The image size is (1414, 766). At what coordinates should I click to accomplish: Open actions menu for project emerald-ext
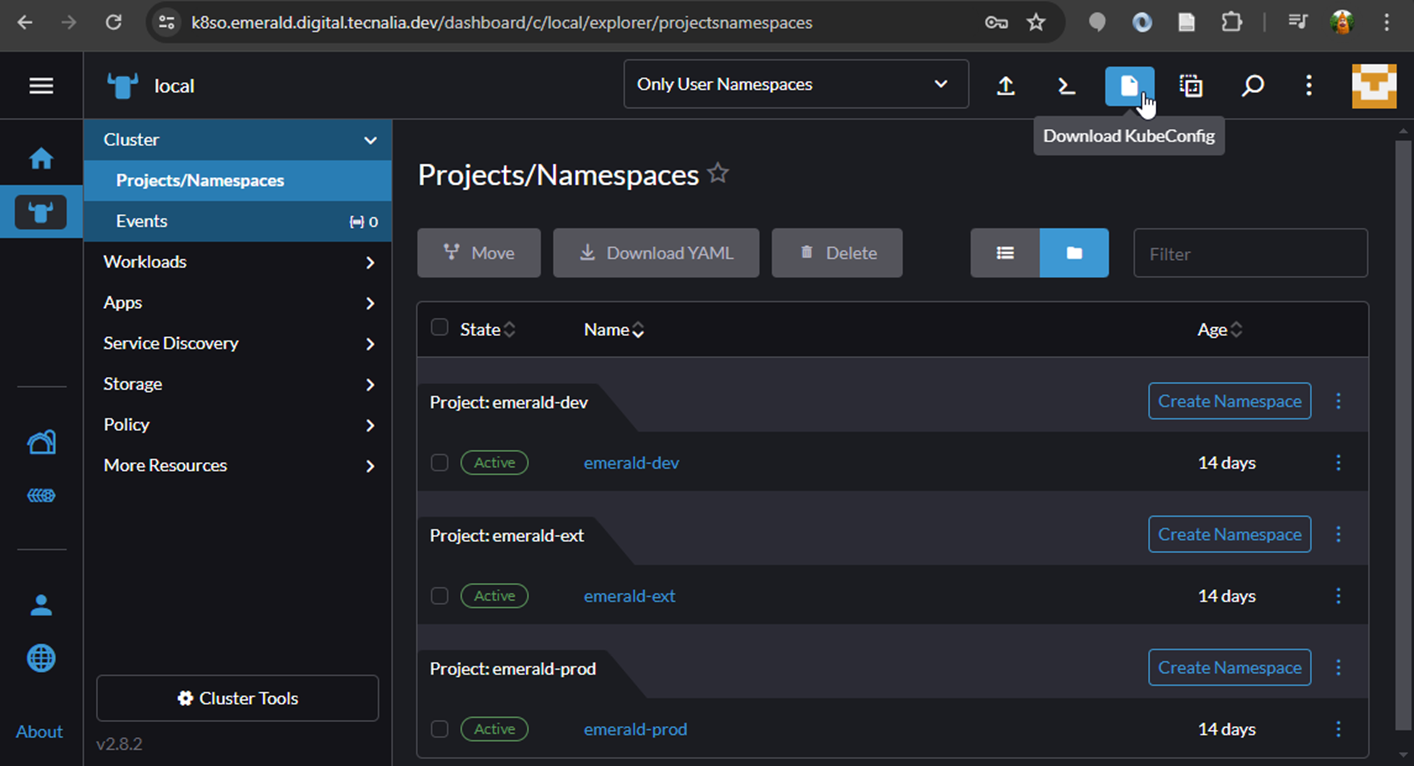[1339, 534]
